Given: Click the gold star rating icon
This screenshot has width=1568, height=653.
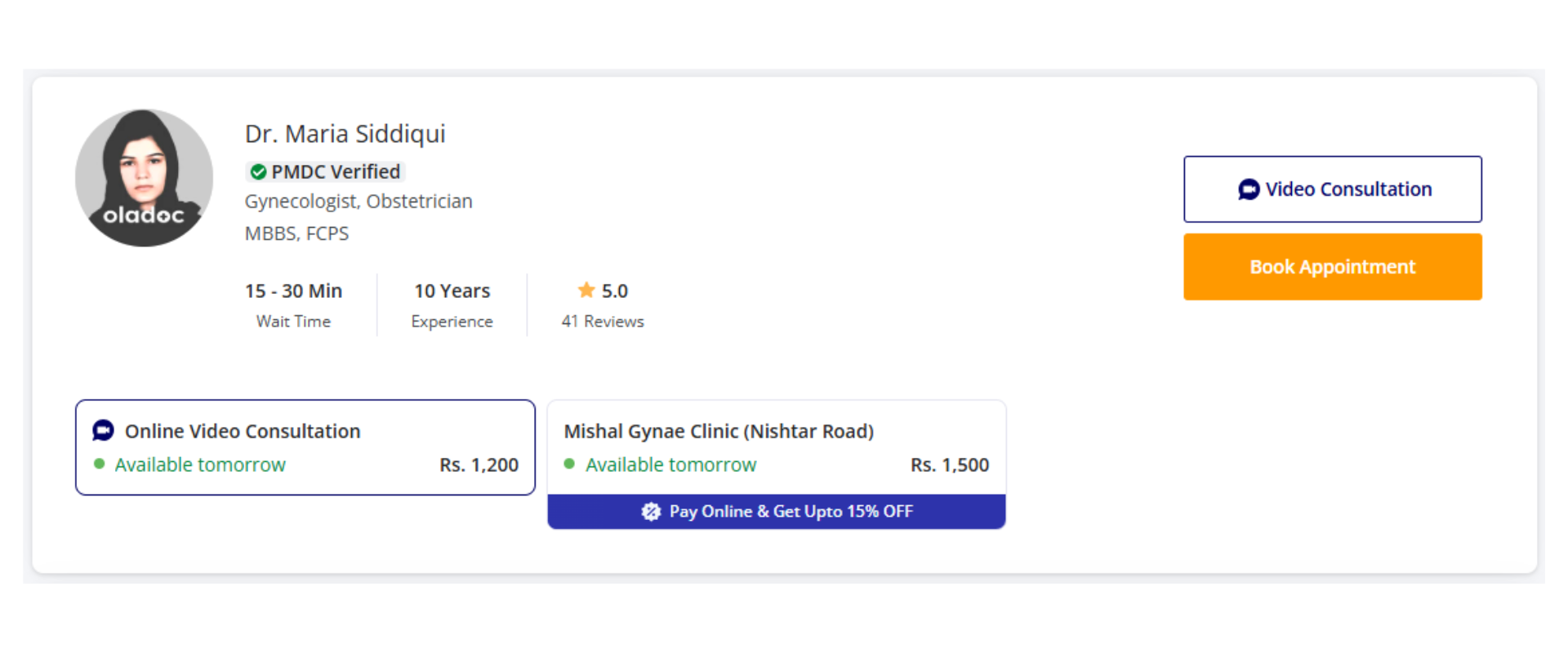Looking at the screenshot, I should (x=586, y=290).
